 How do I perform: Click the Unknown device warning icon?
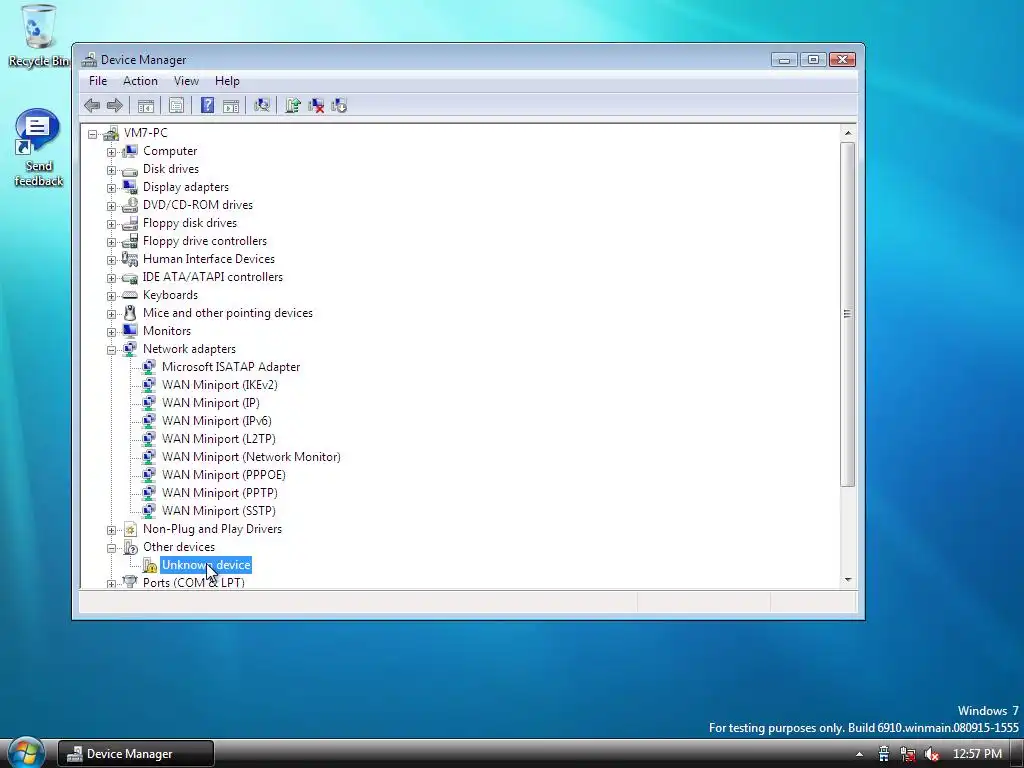pyautogui.click(x=150, y=565)
